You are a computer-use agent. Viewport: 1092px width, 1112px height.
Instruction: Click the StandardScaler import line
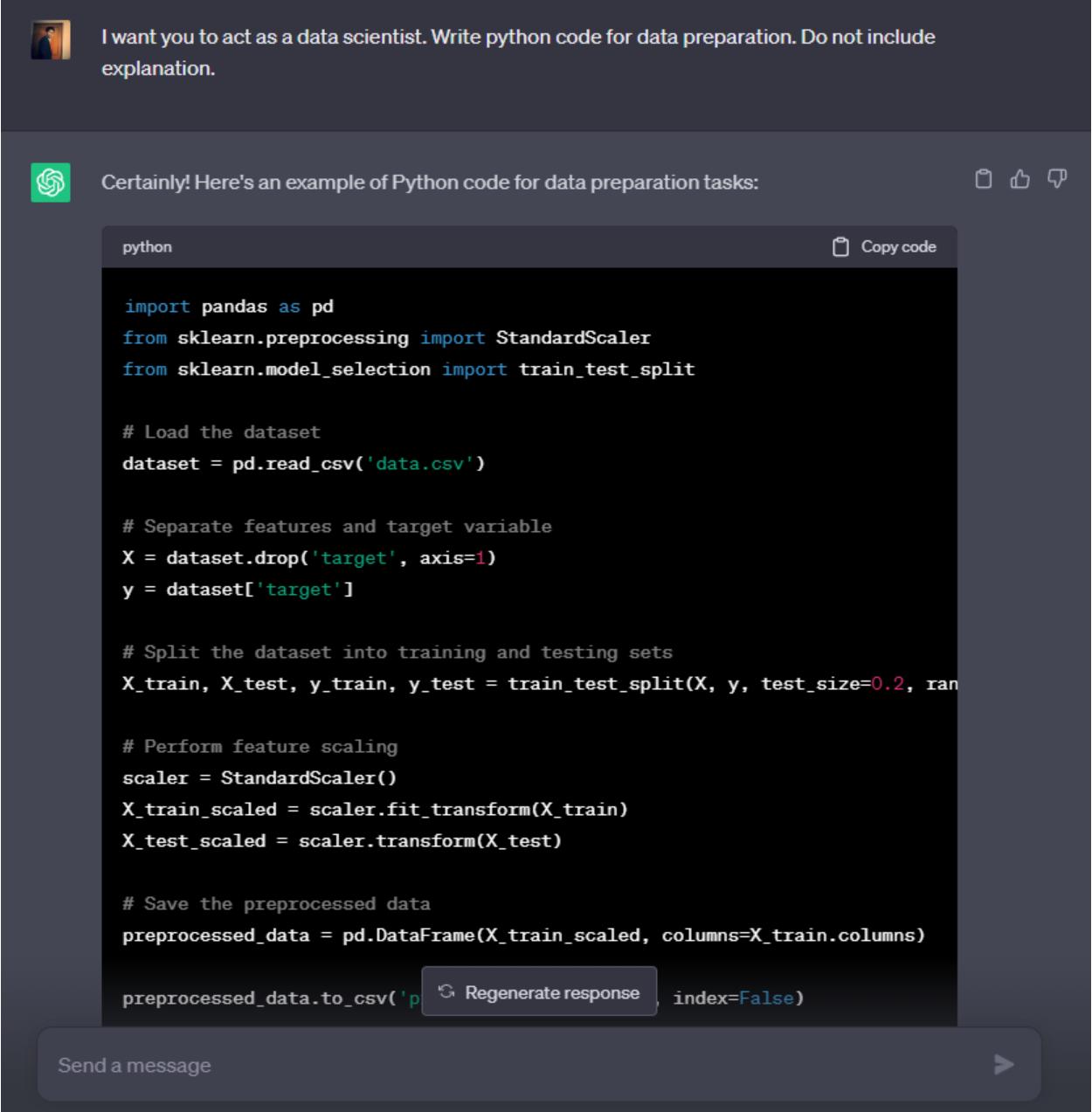(386, 338)
